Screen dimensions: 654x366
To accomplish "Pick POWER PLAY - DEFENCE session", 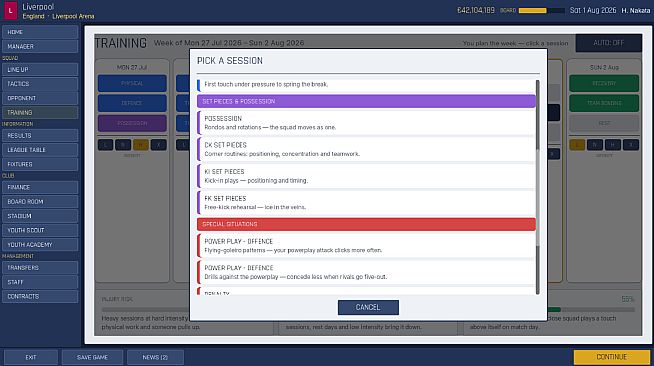I will click(x=366, y=272).
